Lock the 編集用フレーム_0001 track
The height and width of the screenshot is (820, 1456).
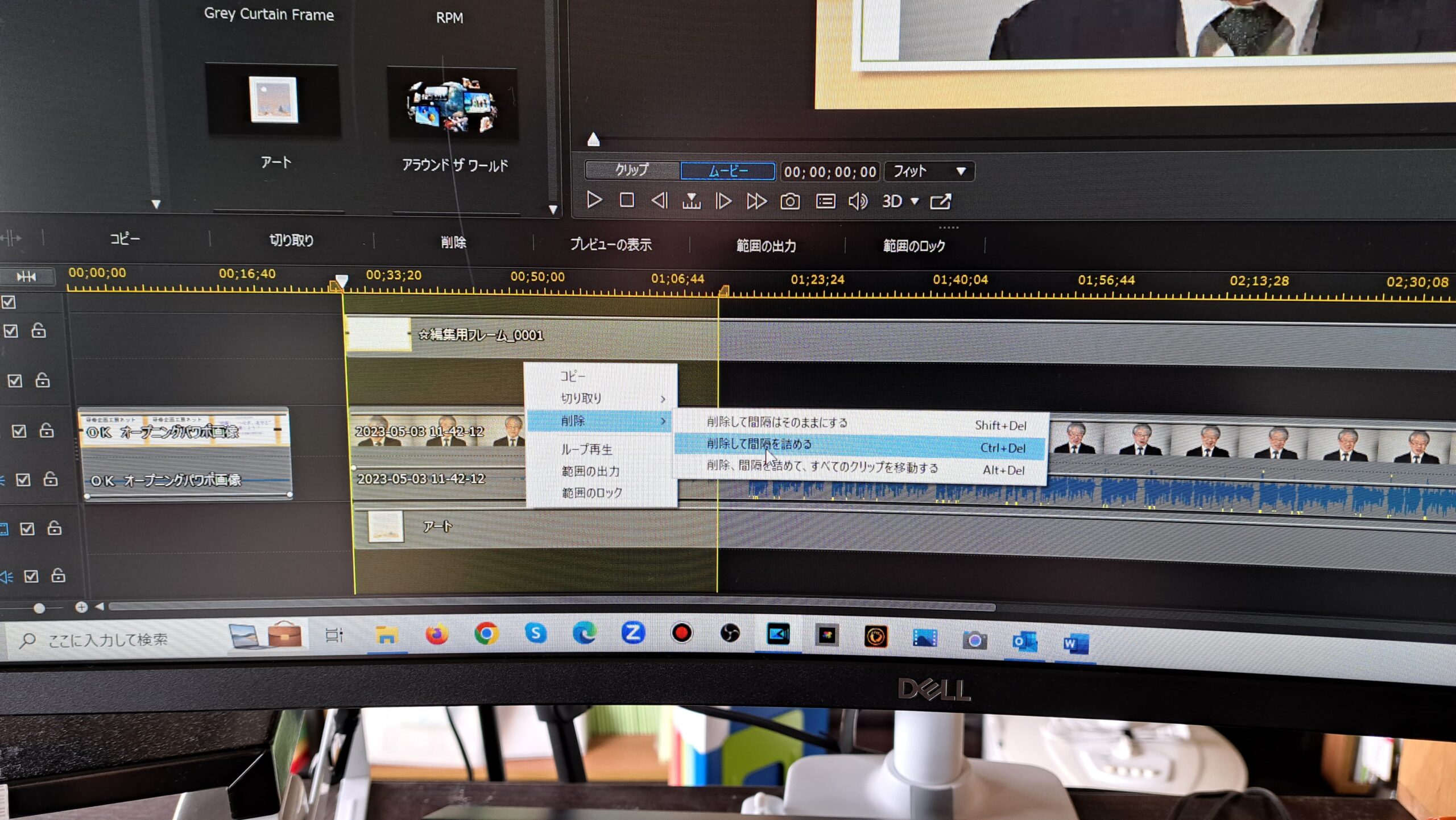pyautogui.click(x=39, y=330)
